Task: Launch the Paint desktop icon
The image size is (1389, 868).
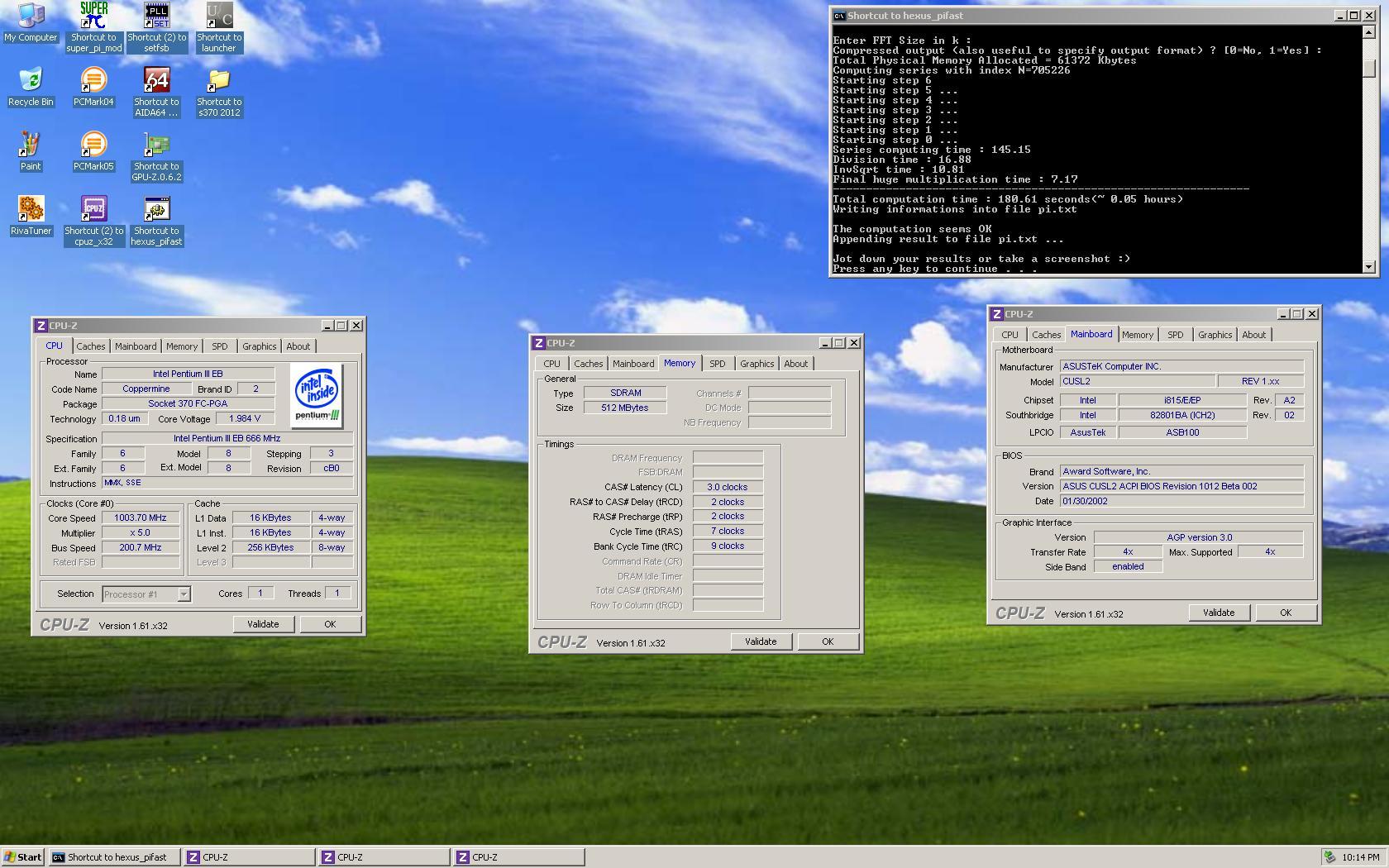Action: [31, 151]
